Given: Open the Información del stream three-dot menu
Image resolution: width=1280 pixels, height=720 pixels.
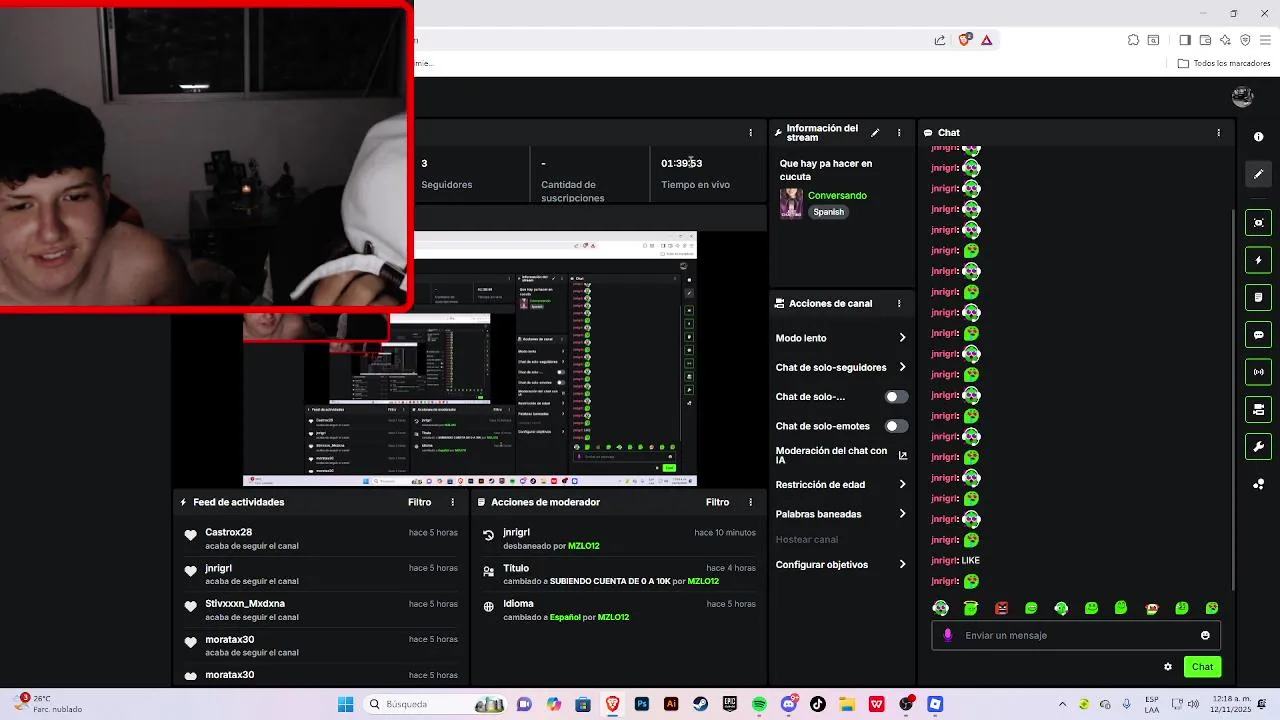Looking at the screenshot, I should click(x=898, y=132).
